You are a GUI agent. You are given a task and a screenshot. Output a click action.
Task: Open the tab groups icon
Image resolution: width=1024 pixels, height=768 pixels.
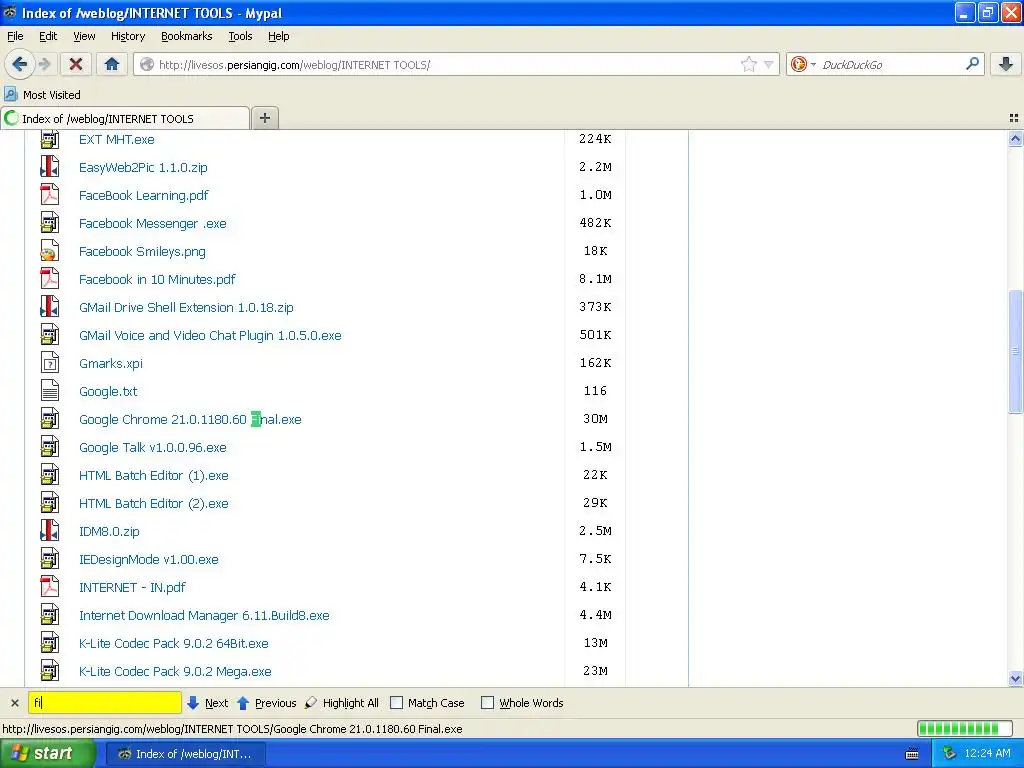(1014, 118)
